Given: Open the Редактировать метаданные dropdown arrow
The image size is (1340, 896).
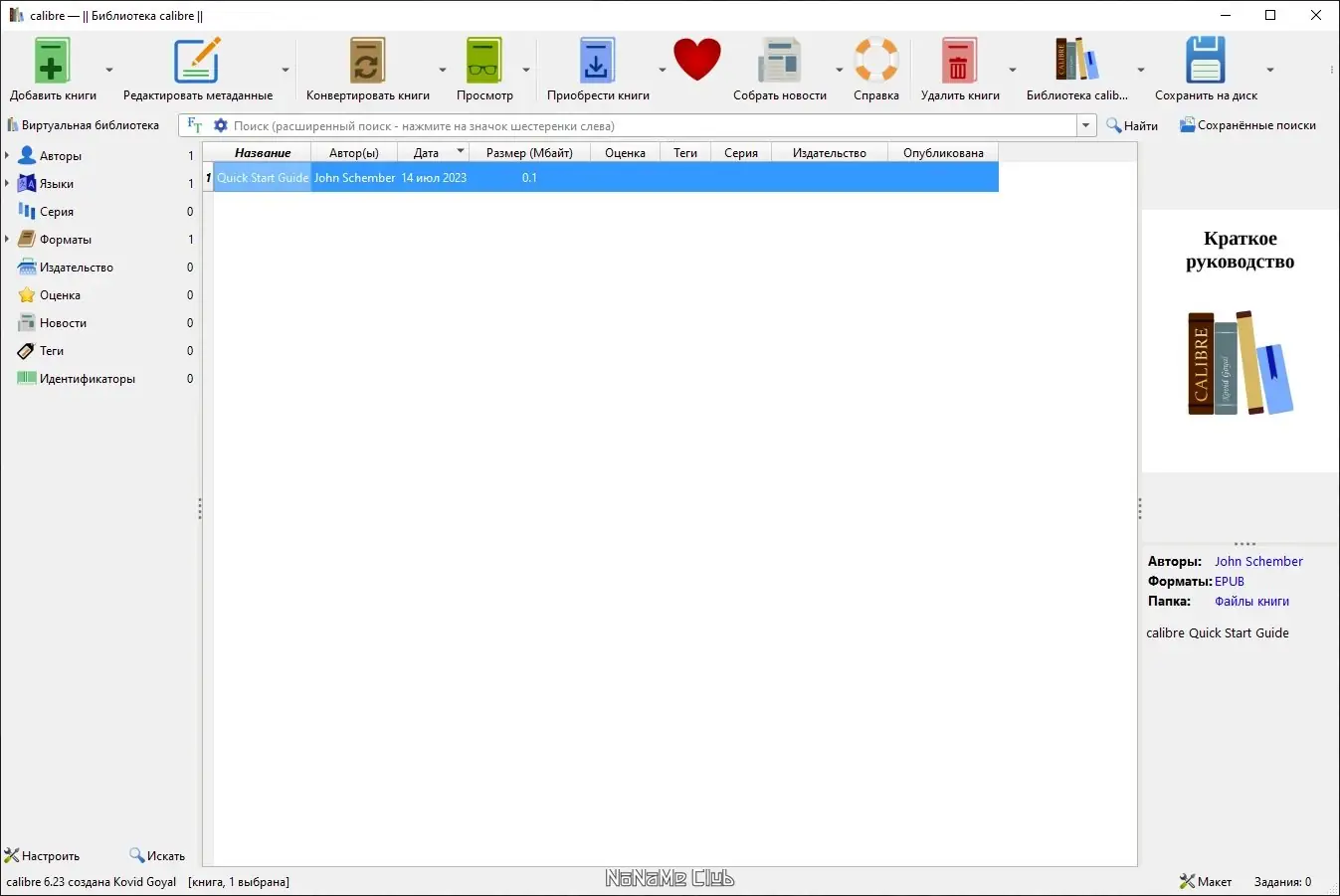Looking at the screenshot, I should point(286,70).
